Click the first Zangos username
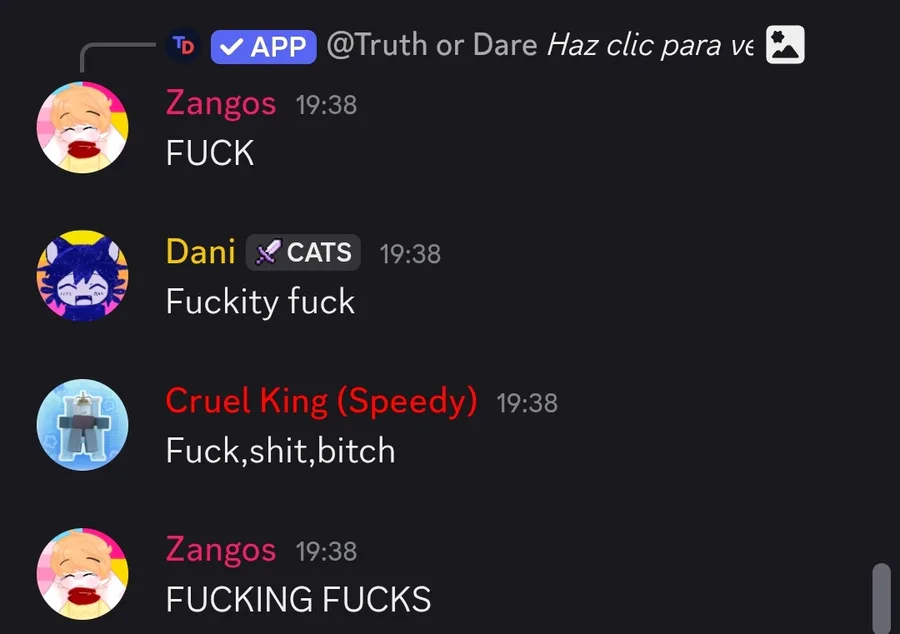The width and height of the screenshot is (900, 634). 221,104
